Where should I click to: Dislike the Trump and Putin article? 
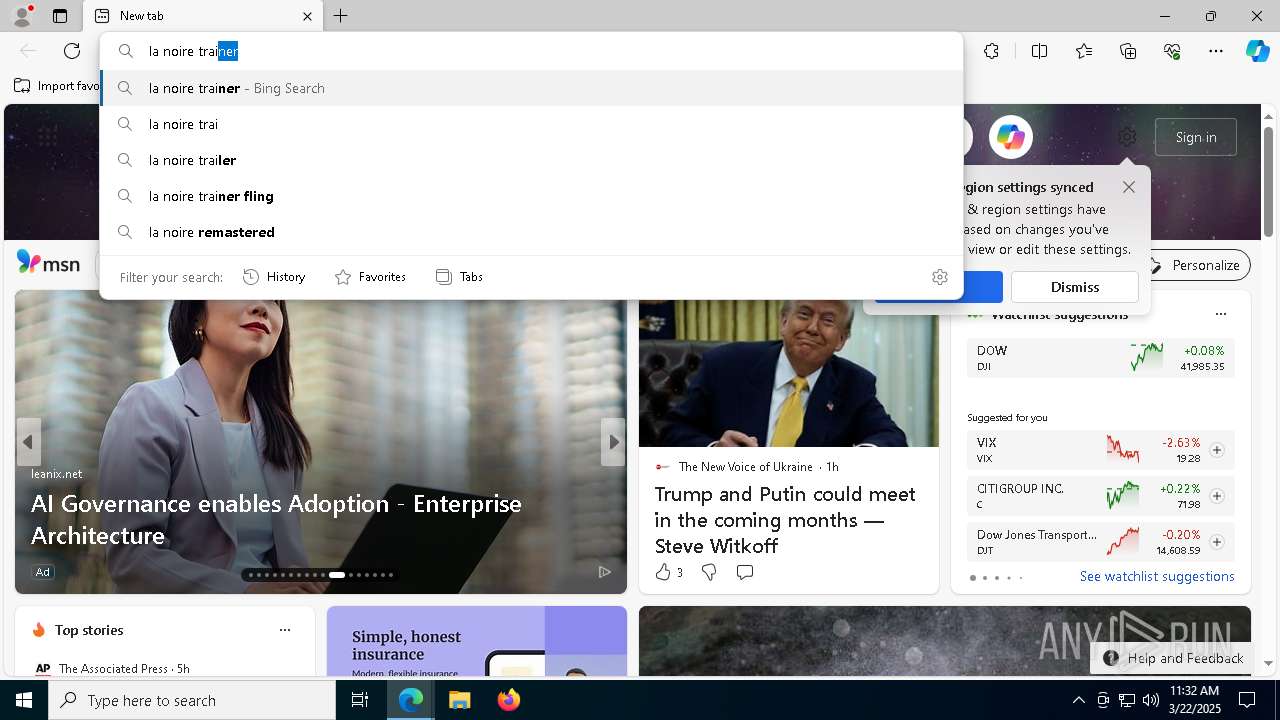click(709, 572)
